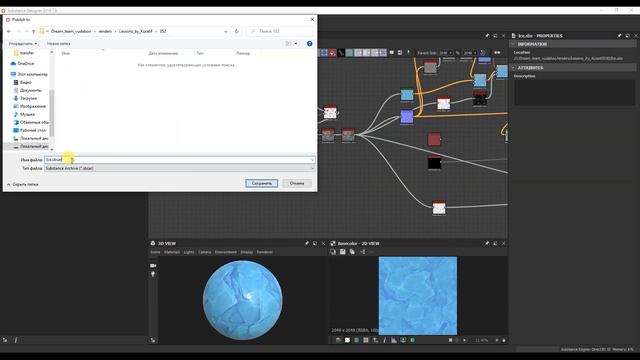Collapse INFORMATION section in Properties panel

(513, 44)
